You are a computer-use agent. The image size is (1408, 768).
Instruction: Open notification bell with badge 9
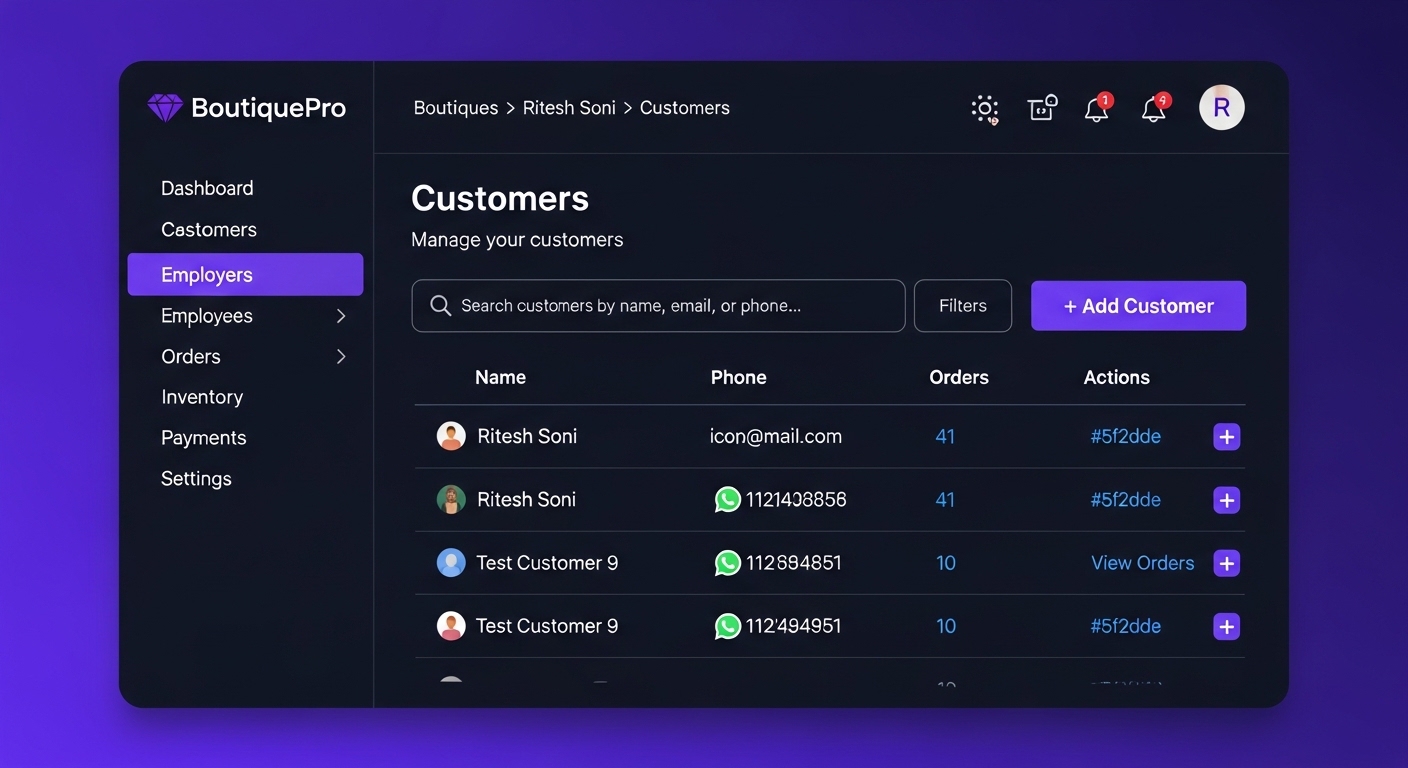[x=1154, y=109]
